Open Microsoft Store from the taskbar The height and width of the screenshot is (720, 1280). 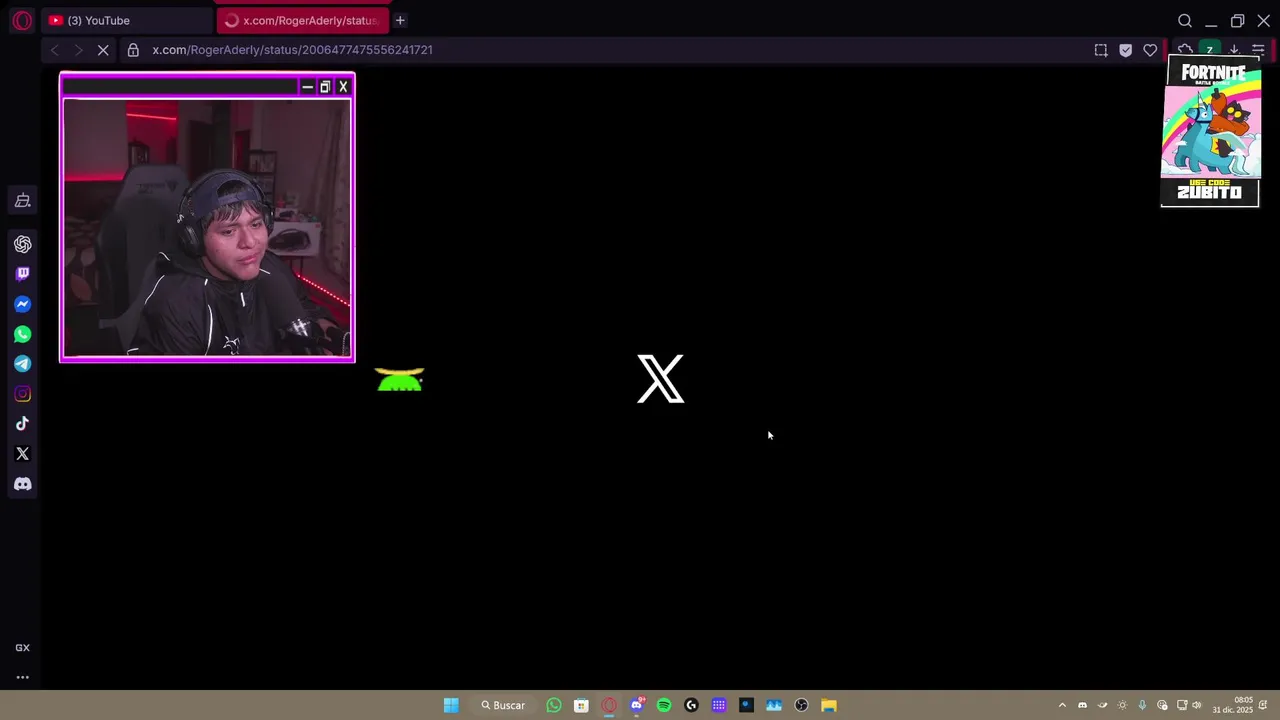point(581,705)
